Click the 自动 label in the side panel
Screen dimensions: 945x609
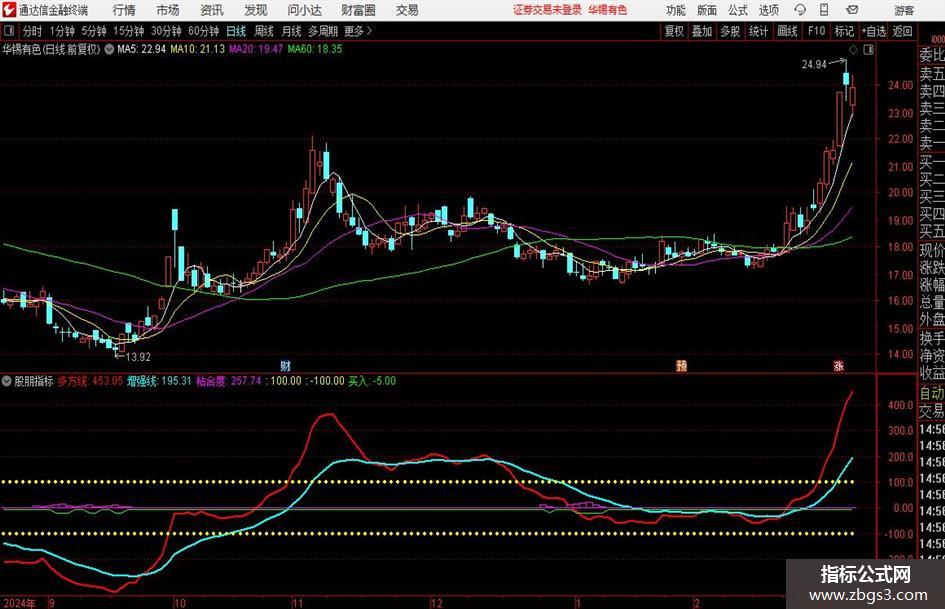pyautogui.click(x=932, y=393)
